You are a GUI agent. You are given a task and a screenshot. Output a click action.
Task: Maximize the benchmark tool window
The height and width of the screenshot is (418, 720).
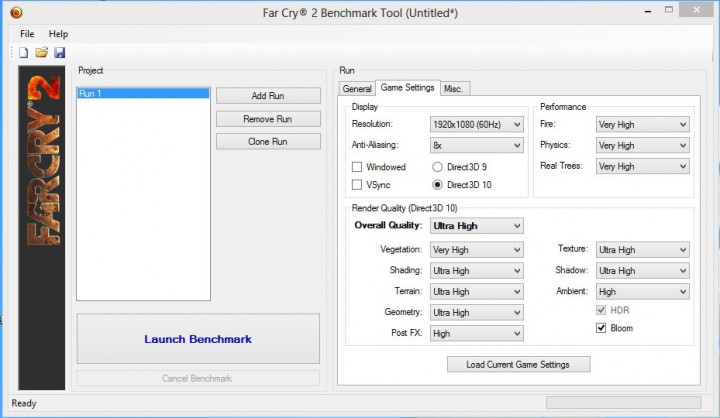[669, 10]
